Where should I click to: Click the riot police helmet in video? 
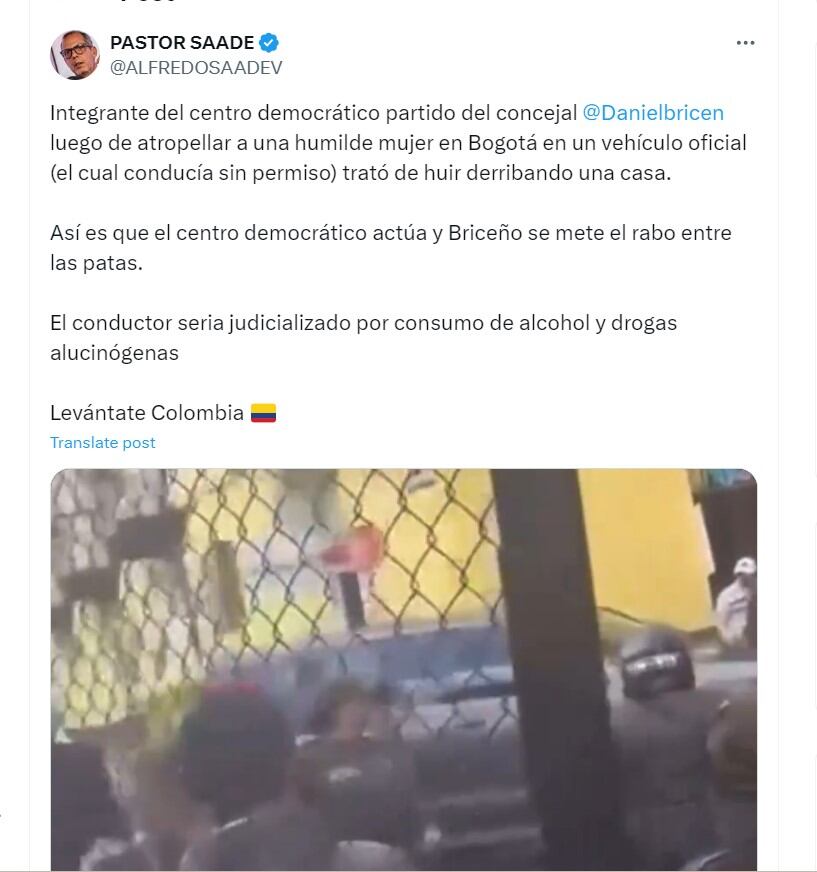[x=657, y=663]
